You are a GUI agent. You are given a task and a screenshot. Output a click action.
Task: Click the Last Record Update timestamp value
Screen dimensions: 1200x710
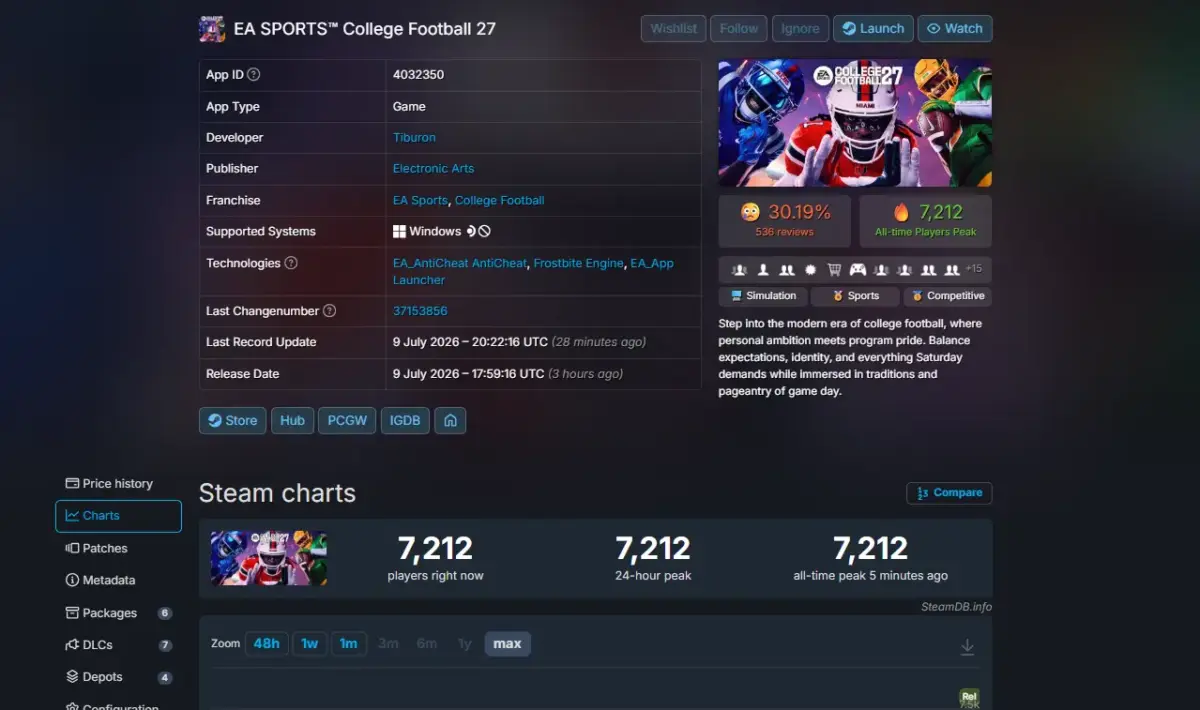[x=519, y=342]
